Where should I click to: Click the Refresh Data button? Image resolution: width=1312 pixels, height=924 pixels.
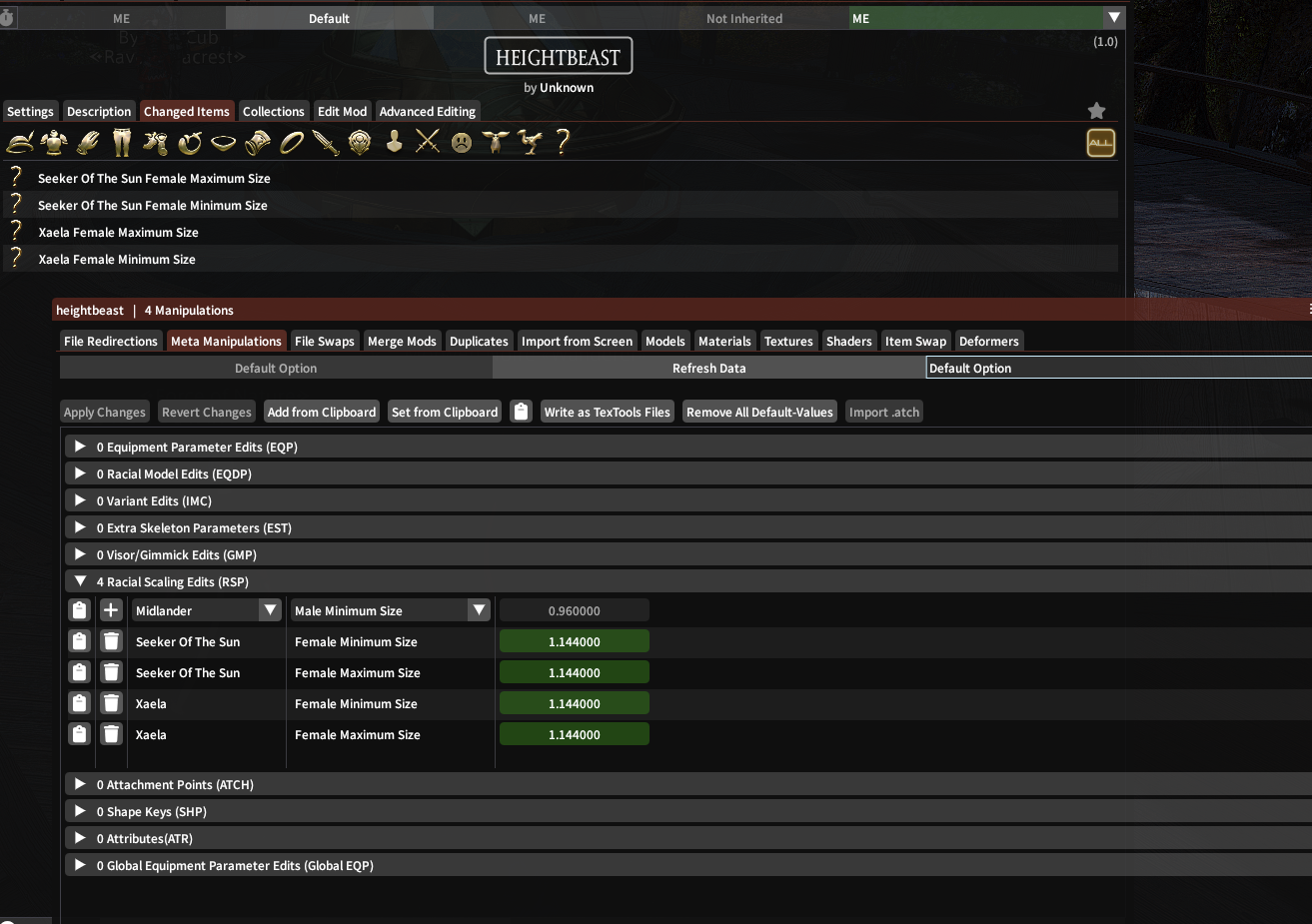[709, 368]
